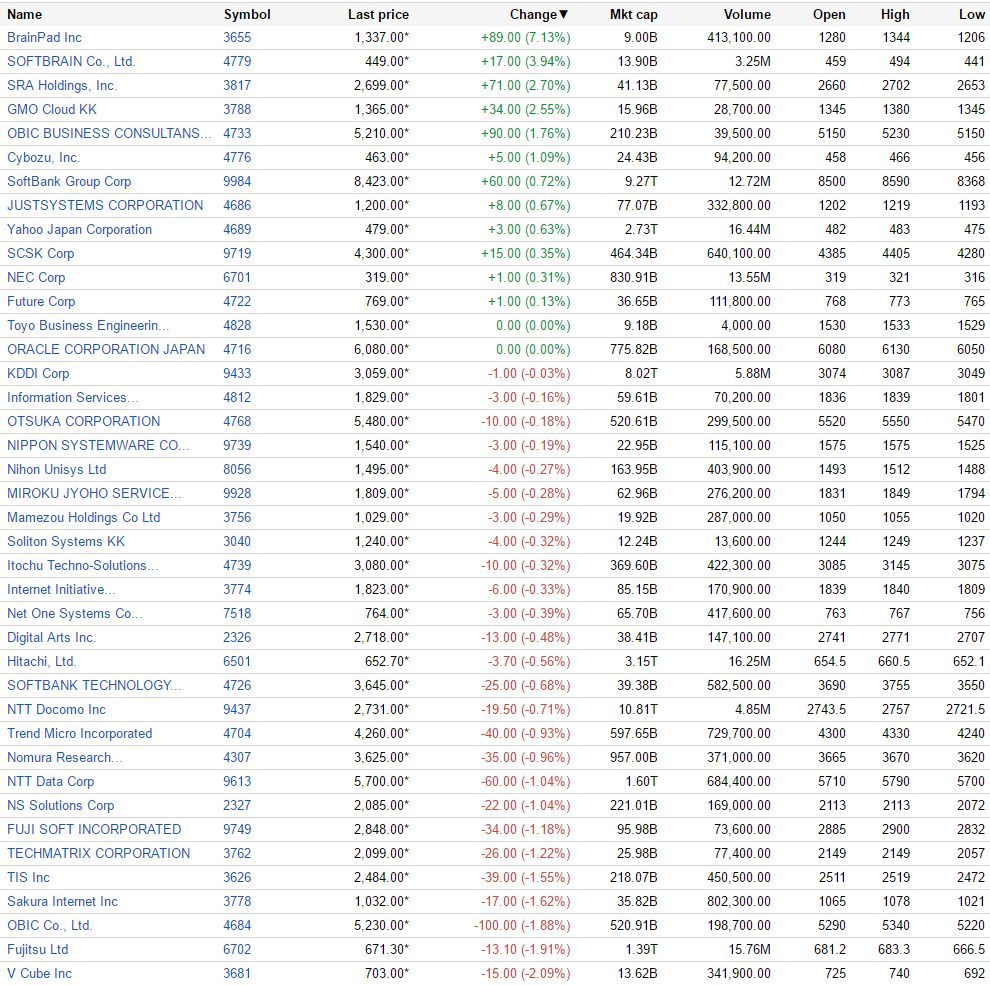Select BrainPad change value +89.00 (7.13%)
The width and height of the screenshot is (990, 985).
[525, 37]
